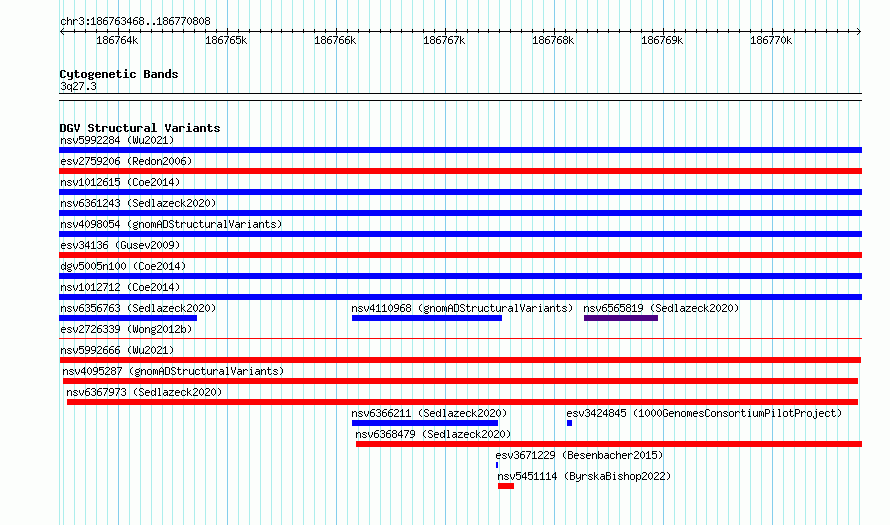Open nsv6368479 (Sedlazeck2020) label

[x=433, y=434]
